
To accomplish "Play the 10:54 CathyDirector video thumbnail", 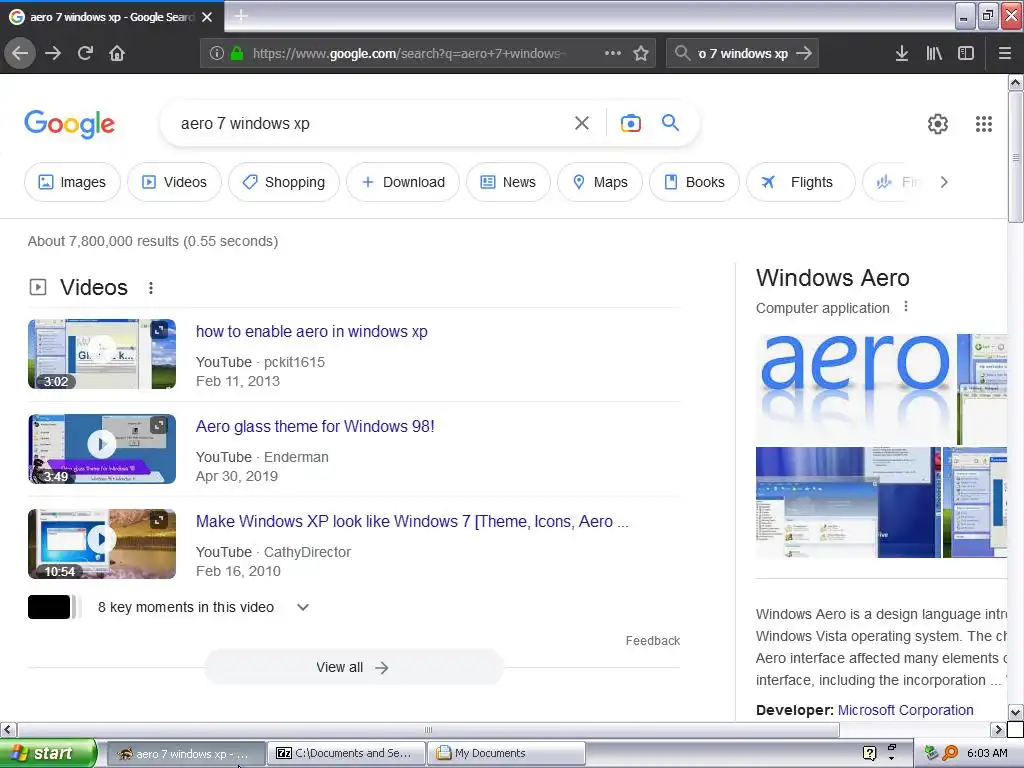I will (102, 544).
